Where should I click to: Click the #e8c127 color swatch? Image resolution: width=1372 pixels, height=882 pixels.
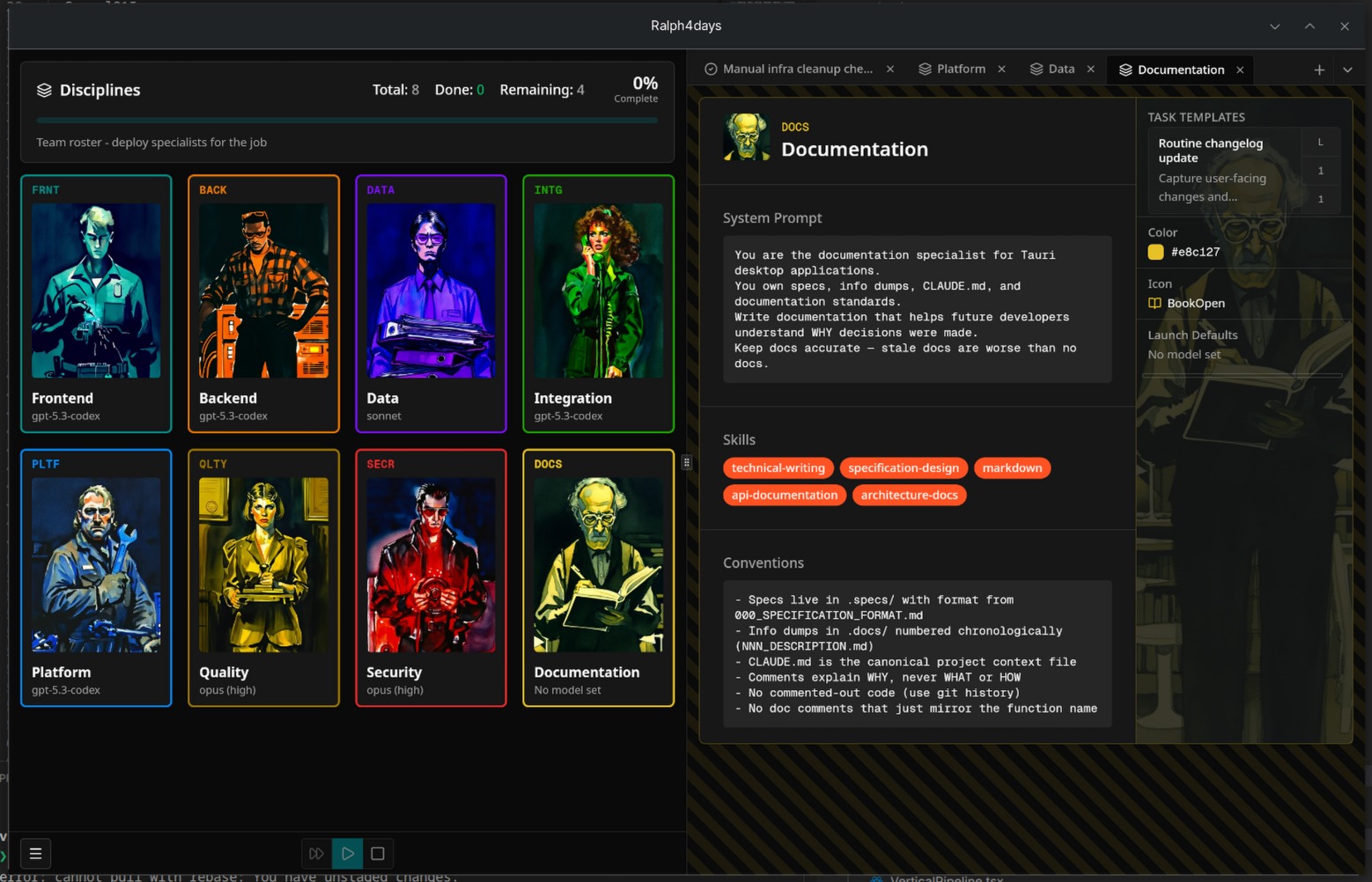[1155, 252]
